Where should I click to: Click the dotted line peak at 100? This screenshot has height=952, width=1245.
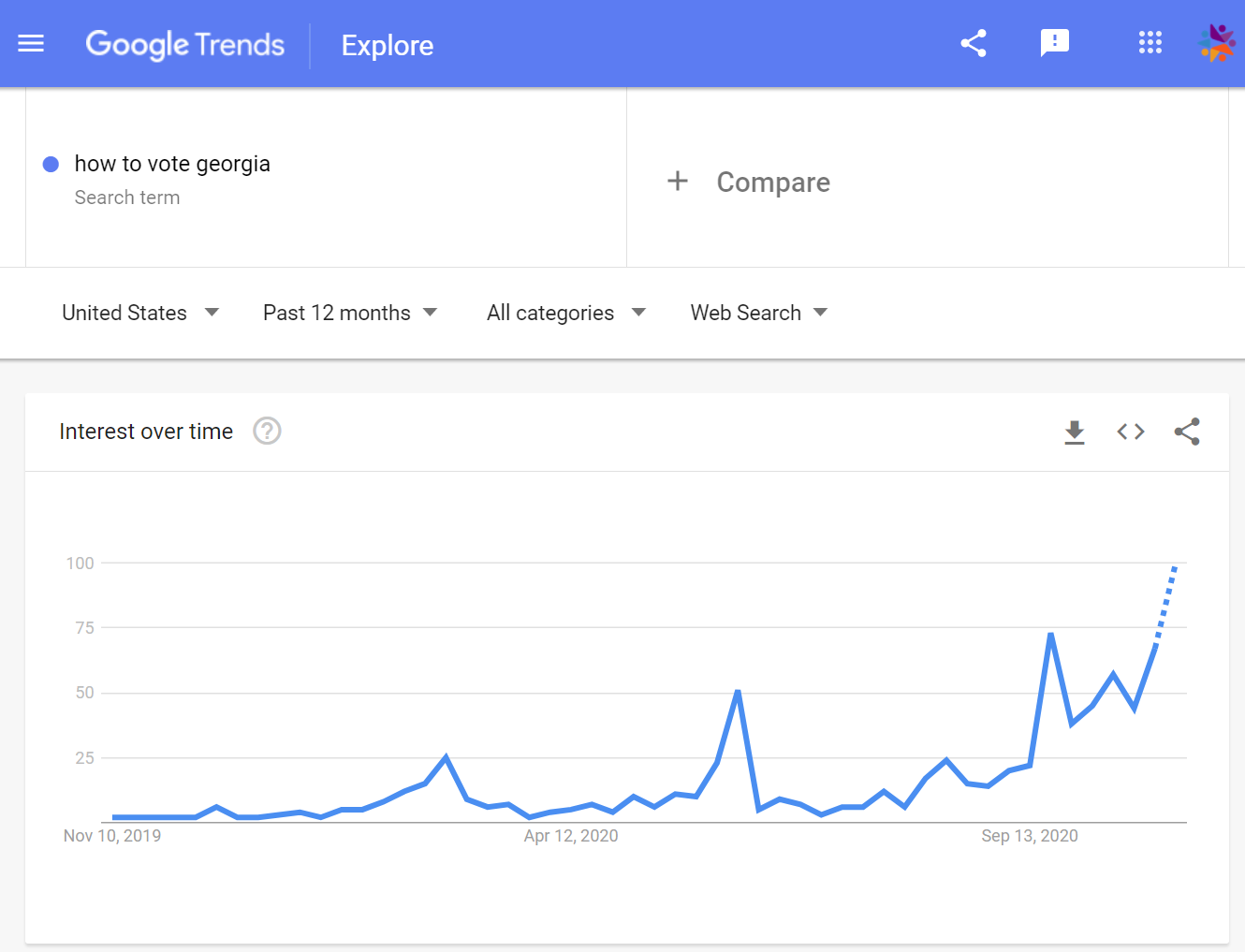1175,567
